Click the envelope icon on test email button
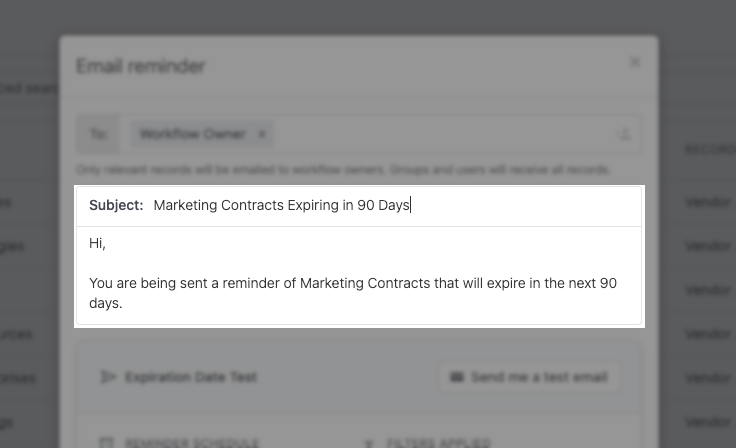The width and height of the screenshot is (736, 448). pos(457,377)
